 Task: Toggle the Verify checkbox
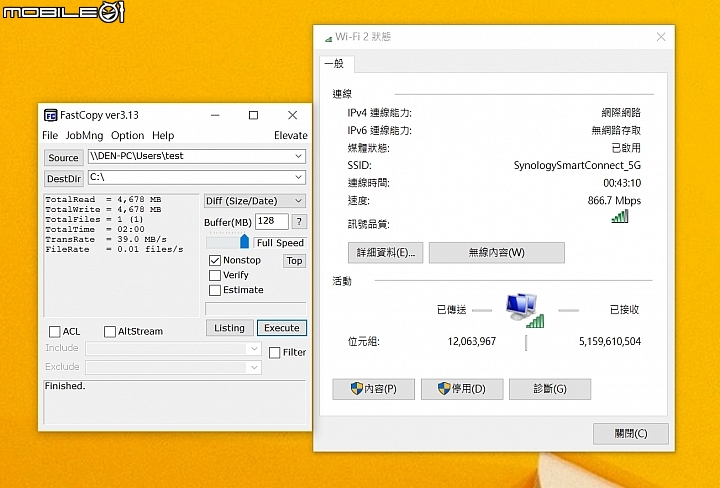(x=214, y=275)
